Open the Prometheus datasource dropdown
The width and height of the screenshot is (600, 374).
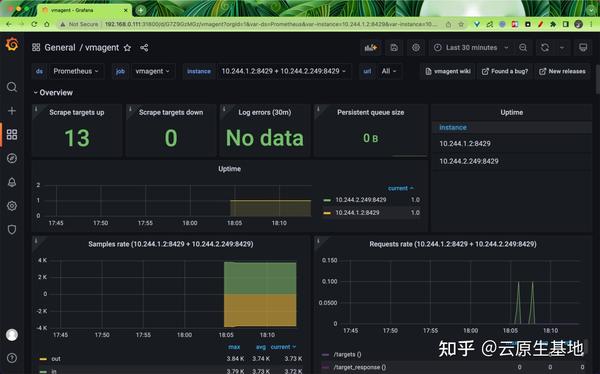pyautogui.click(x=76, y=71)
